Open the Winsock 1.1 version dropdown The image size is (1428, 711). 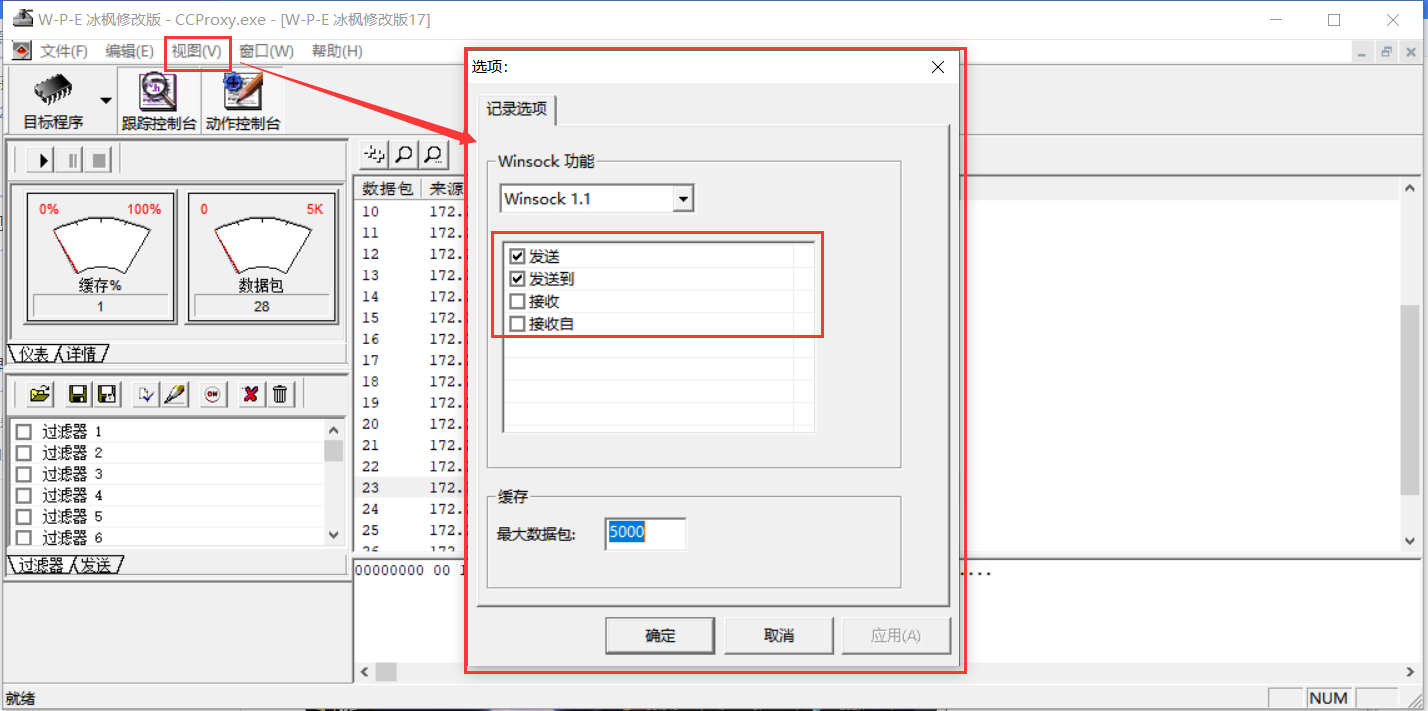click(682, 198)
